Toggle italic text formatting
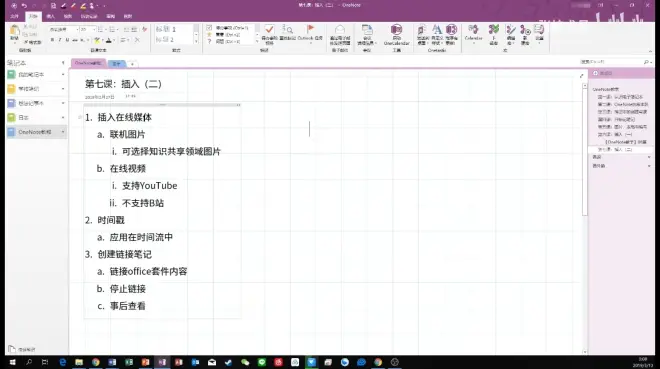Screen dimensions: 660x369 click(60, 40)
